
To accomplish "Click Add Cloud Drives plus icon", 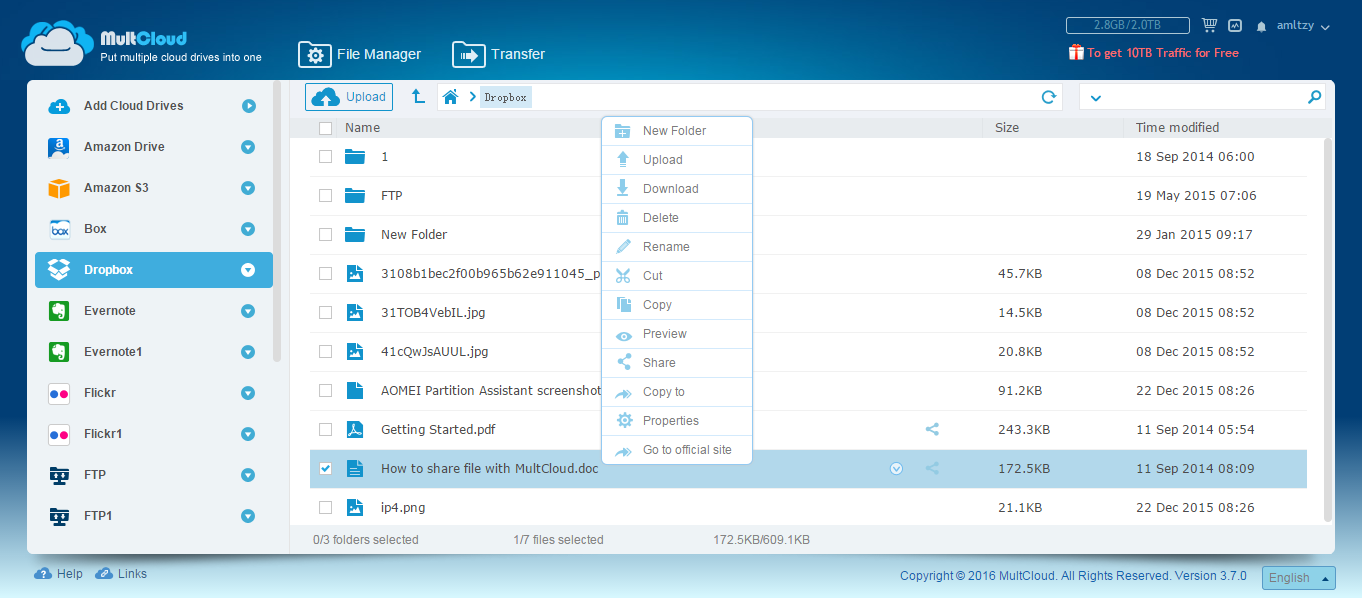I will click(59, 106).
